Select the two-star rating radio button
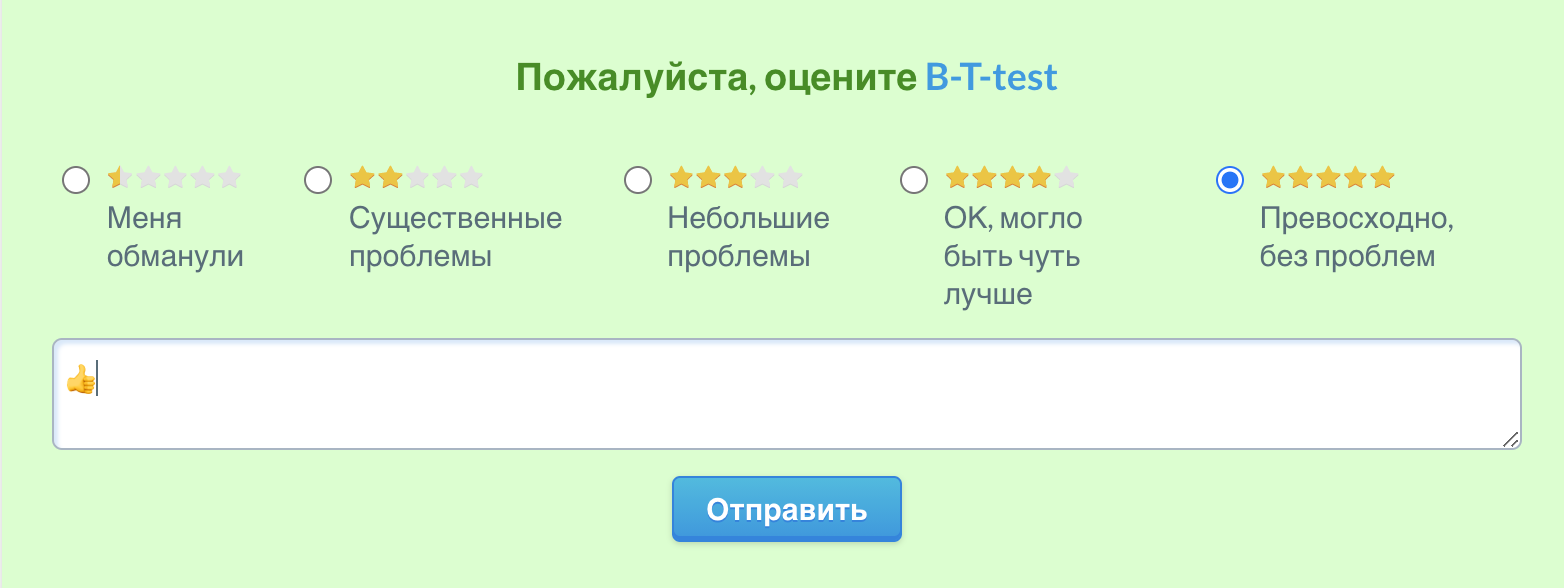 tap(318, 180)
